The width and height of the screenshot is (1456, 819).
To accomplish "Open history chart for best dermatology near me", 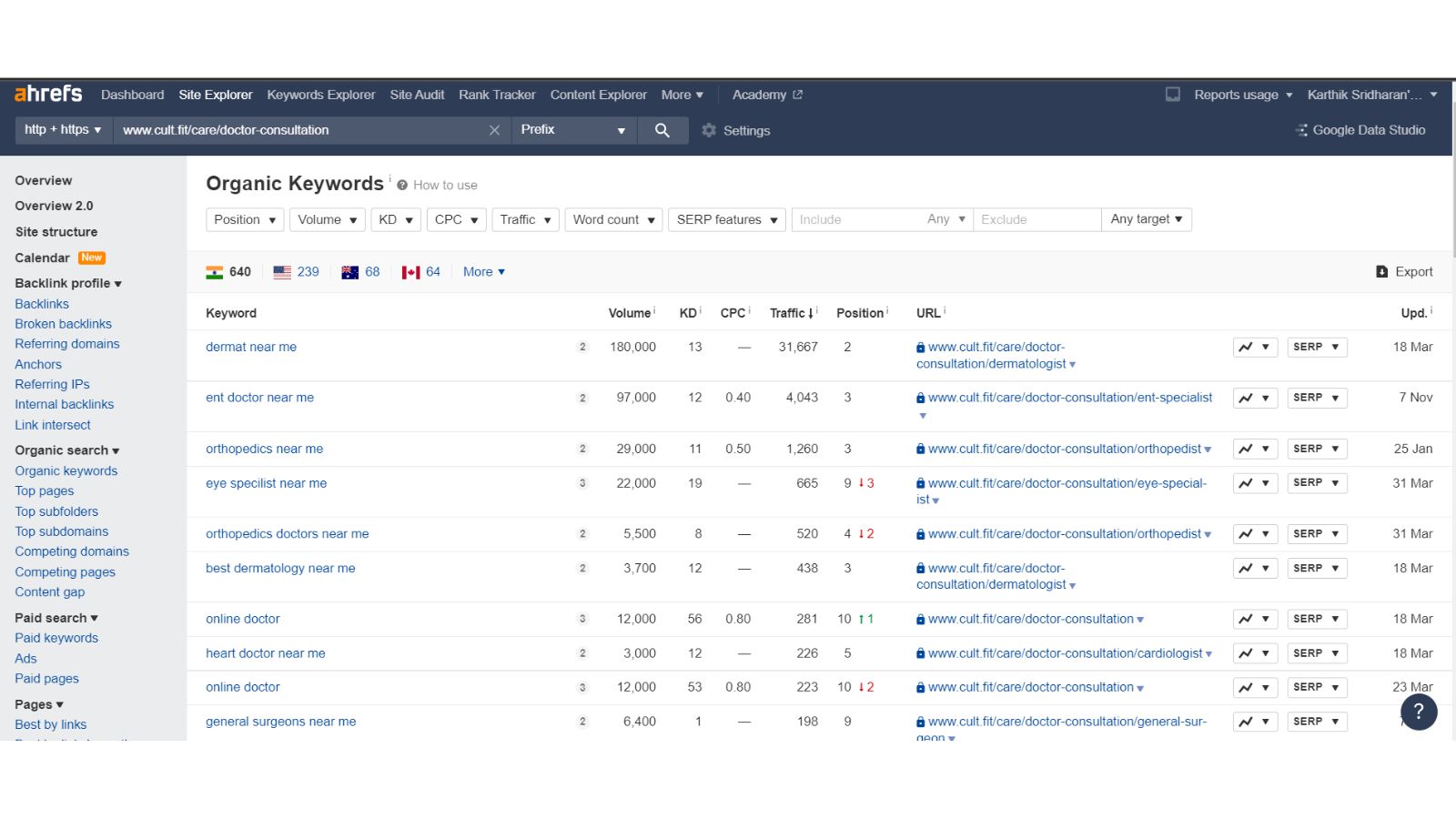I will pos(1255,568).
